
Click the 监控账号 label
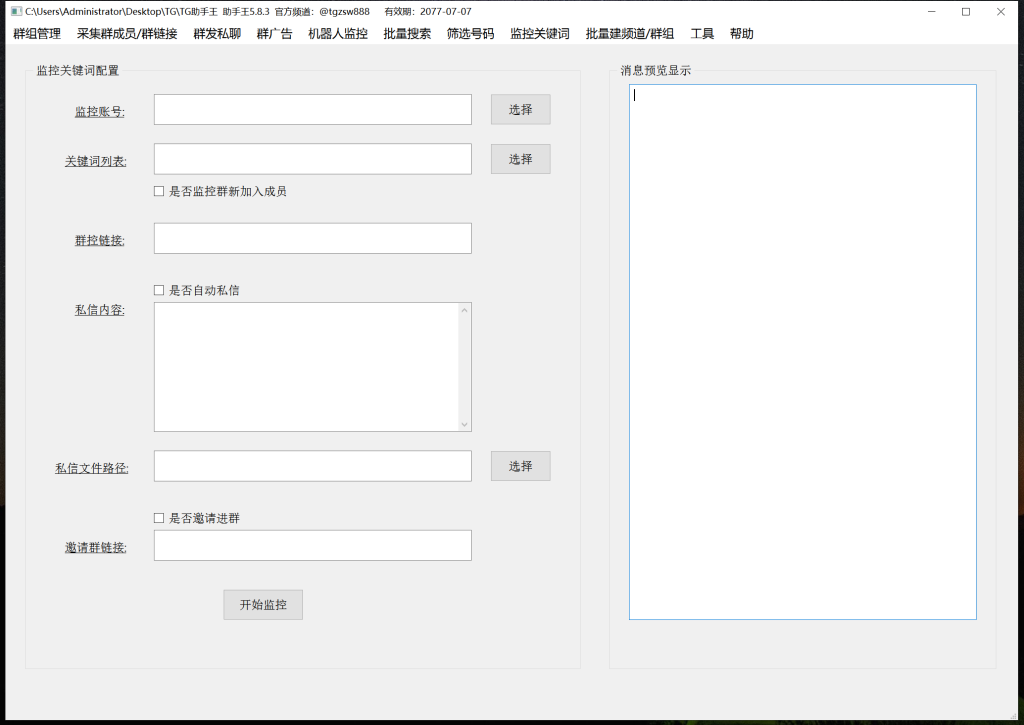(x=99, y=112)
